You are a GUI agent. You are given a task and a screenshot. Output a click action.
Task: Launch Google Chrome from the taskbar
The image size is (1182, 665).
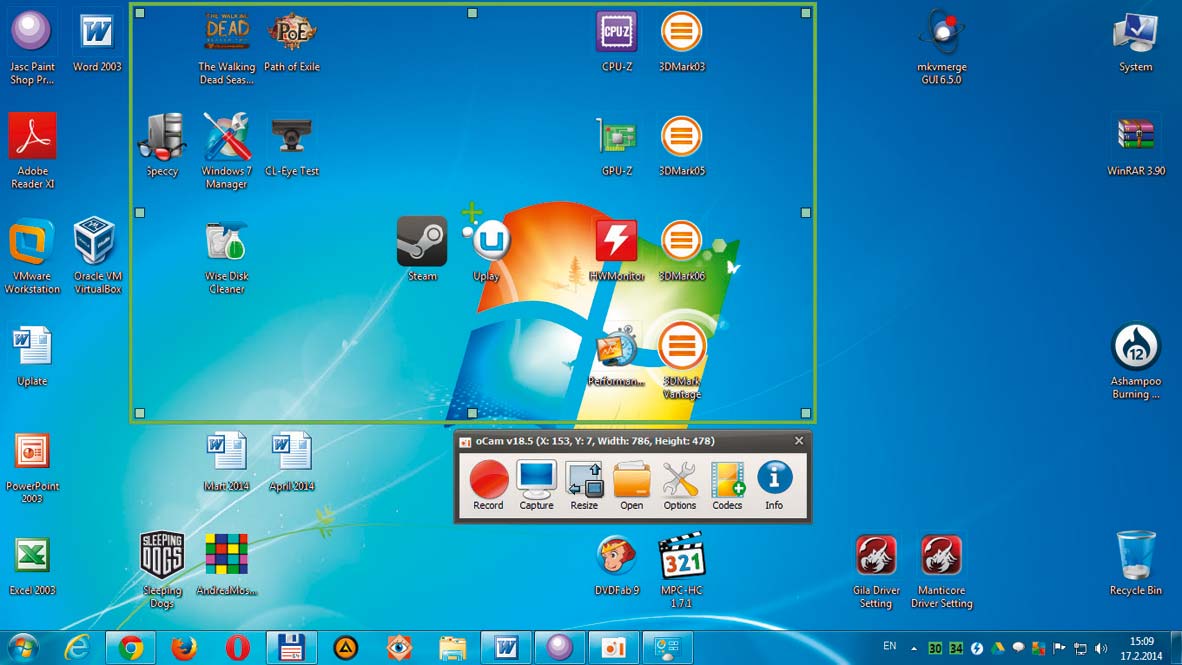(x=130, y=648)
